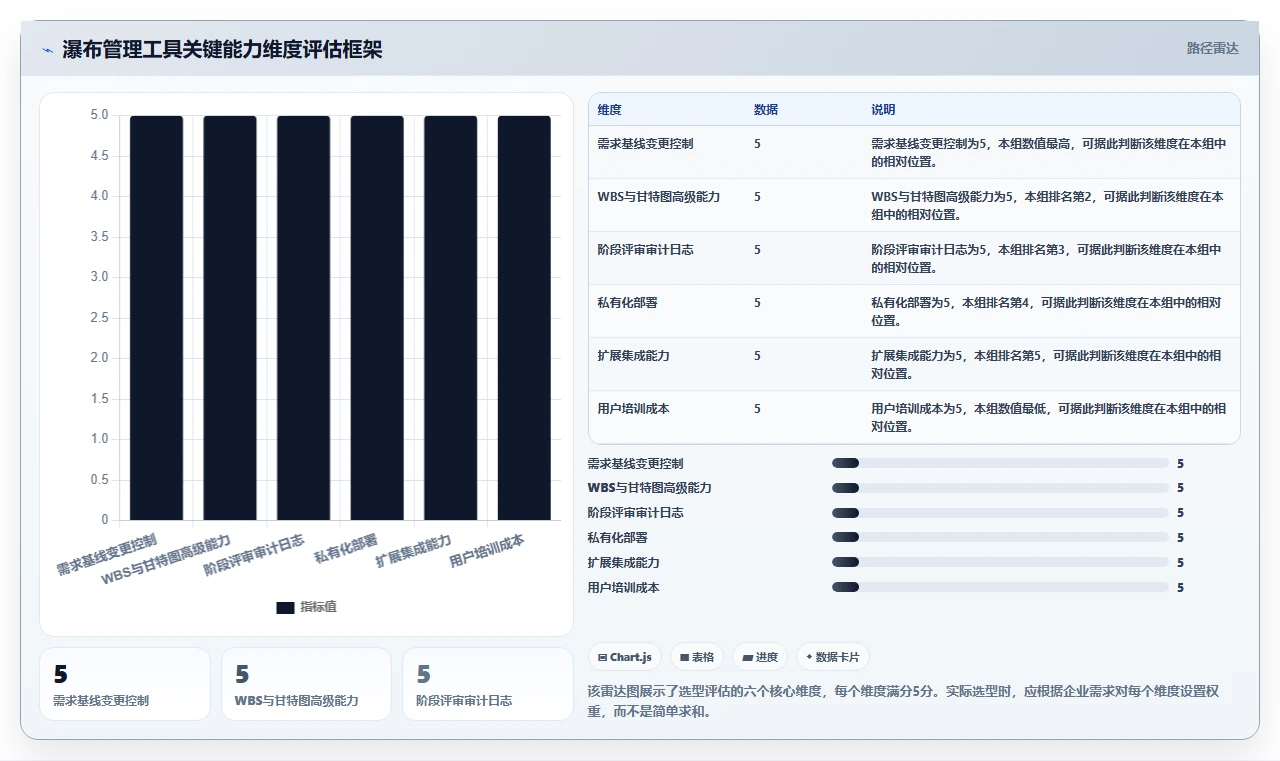This screenshot has width=1280, height=761.
Task: Click the Chart.js tag chip
Action: coord(625,657)
